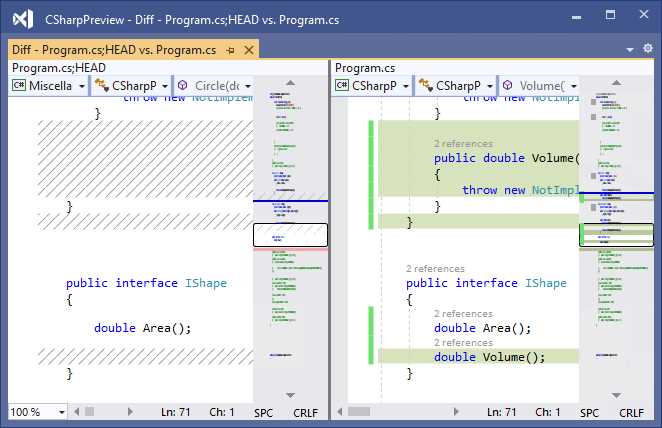662x428 pixels.
Task: Open the Miscella project dropdown in left pane
Action: (x=49, y=86)
